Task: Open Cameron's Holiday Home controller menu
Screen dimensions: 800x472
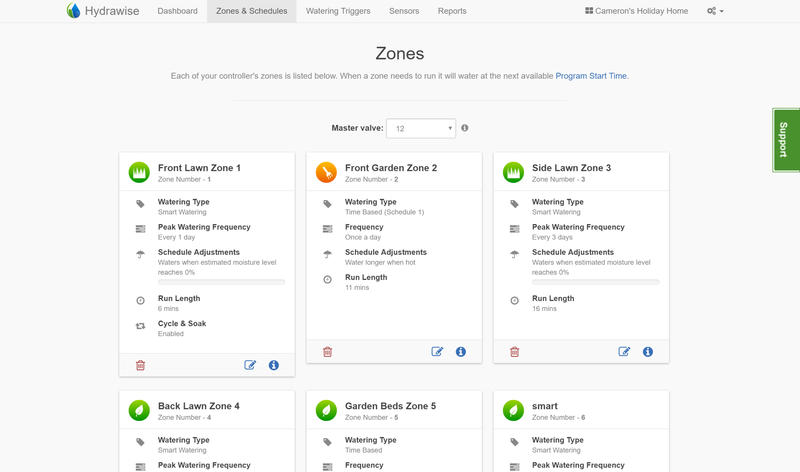Action: pyautogui.click(x=636, y=11)
